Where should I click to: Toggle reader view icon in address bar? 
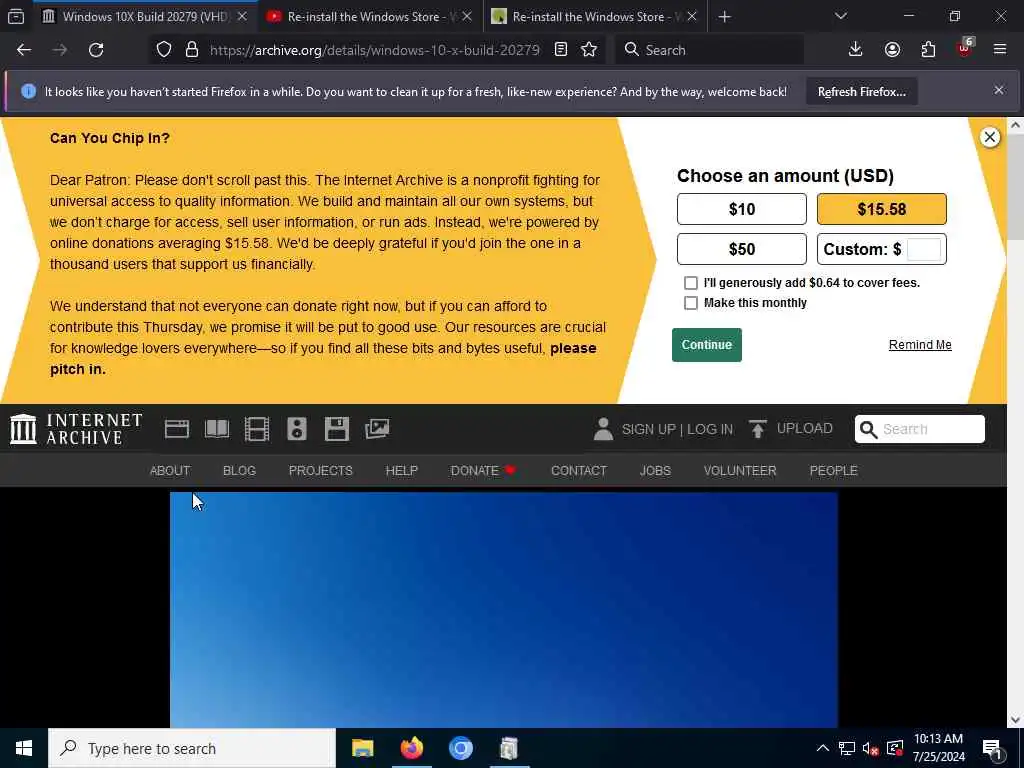(x=560, y=50)
